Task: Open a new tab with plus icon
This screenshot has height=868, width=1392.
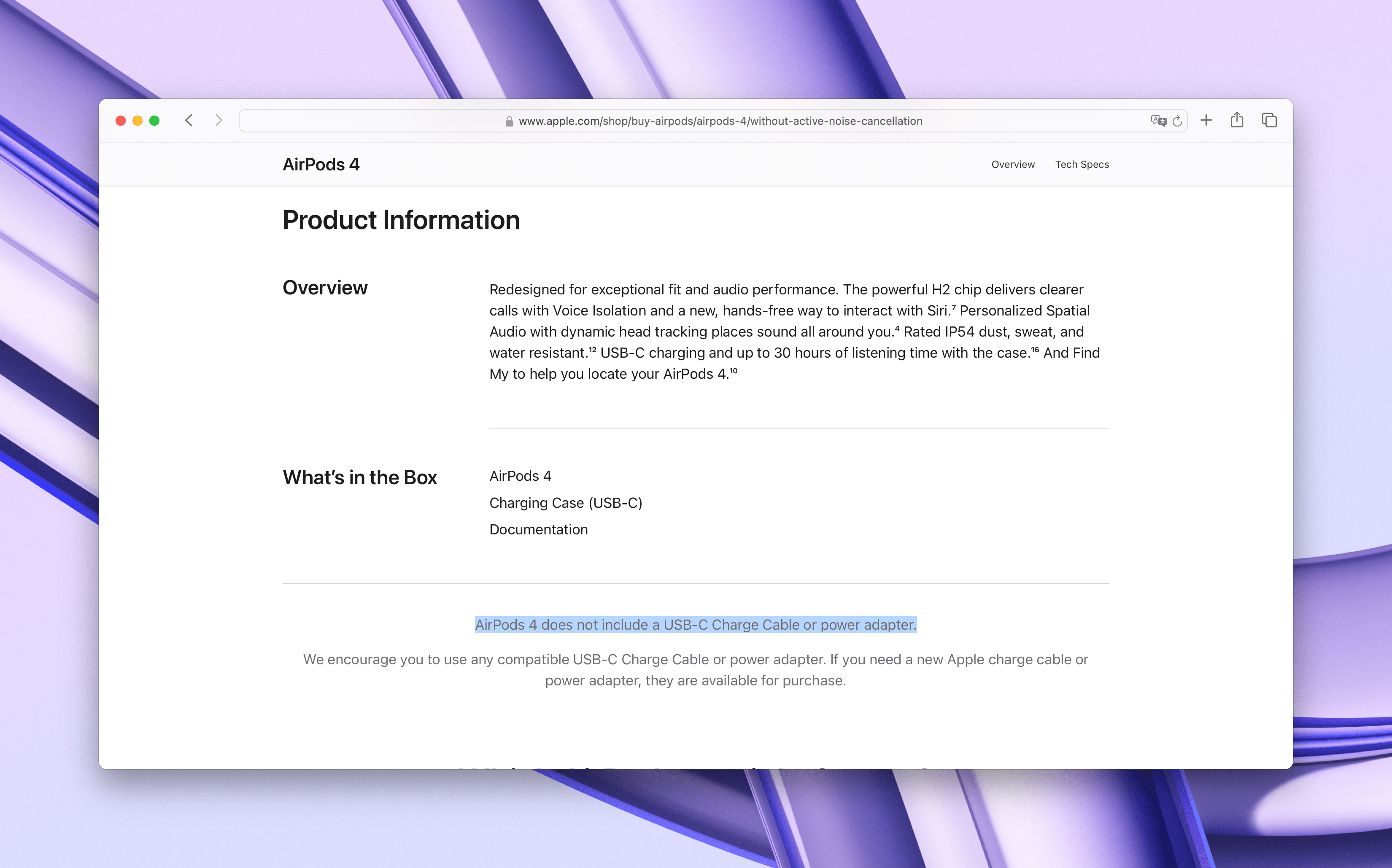Action: coord(1206,120)
